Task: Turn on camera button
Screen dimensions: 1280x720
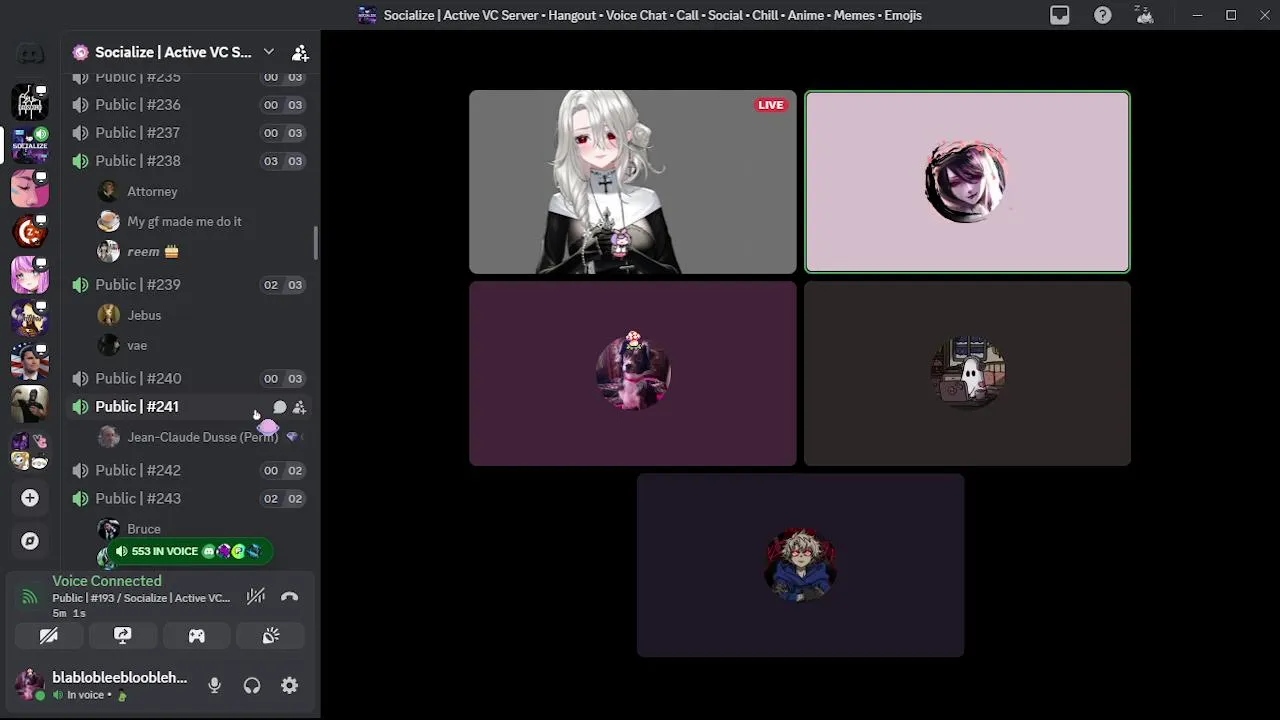Action: [48, 635]
